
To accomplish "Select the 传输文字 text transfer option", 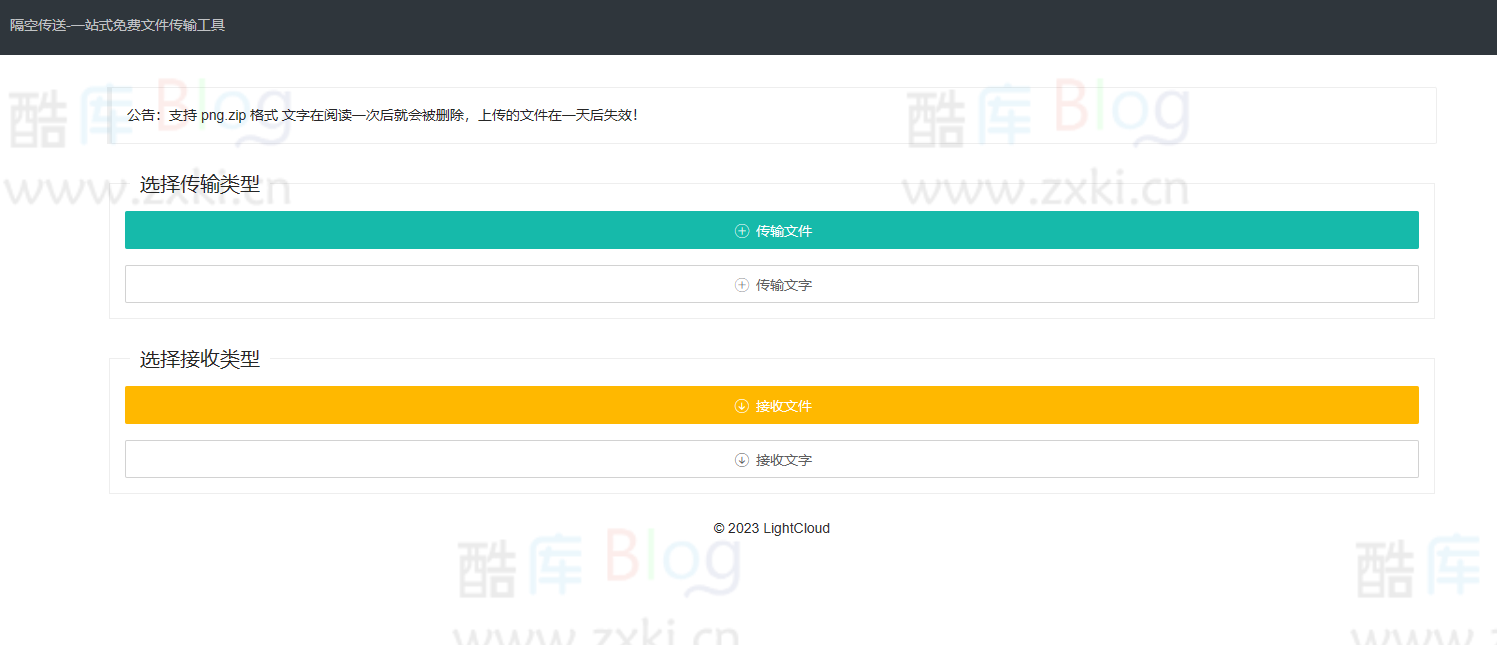I will click(x=771, y=284).
